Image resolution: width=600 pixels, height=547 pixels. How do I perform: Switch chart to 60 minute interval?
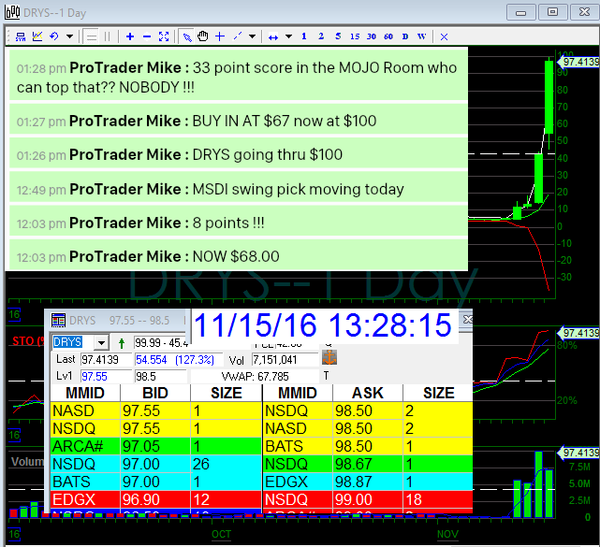click(389, 36)
